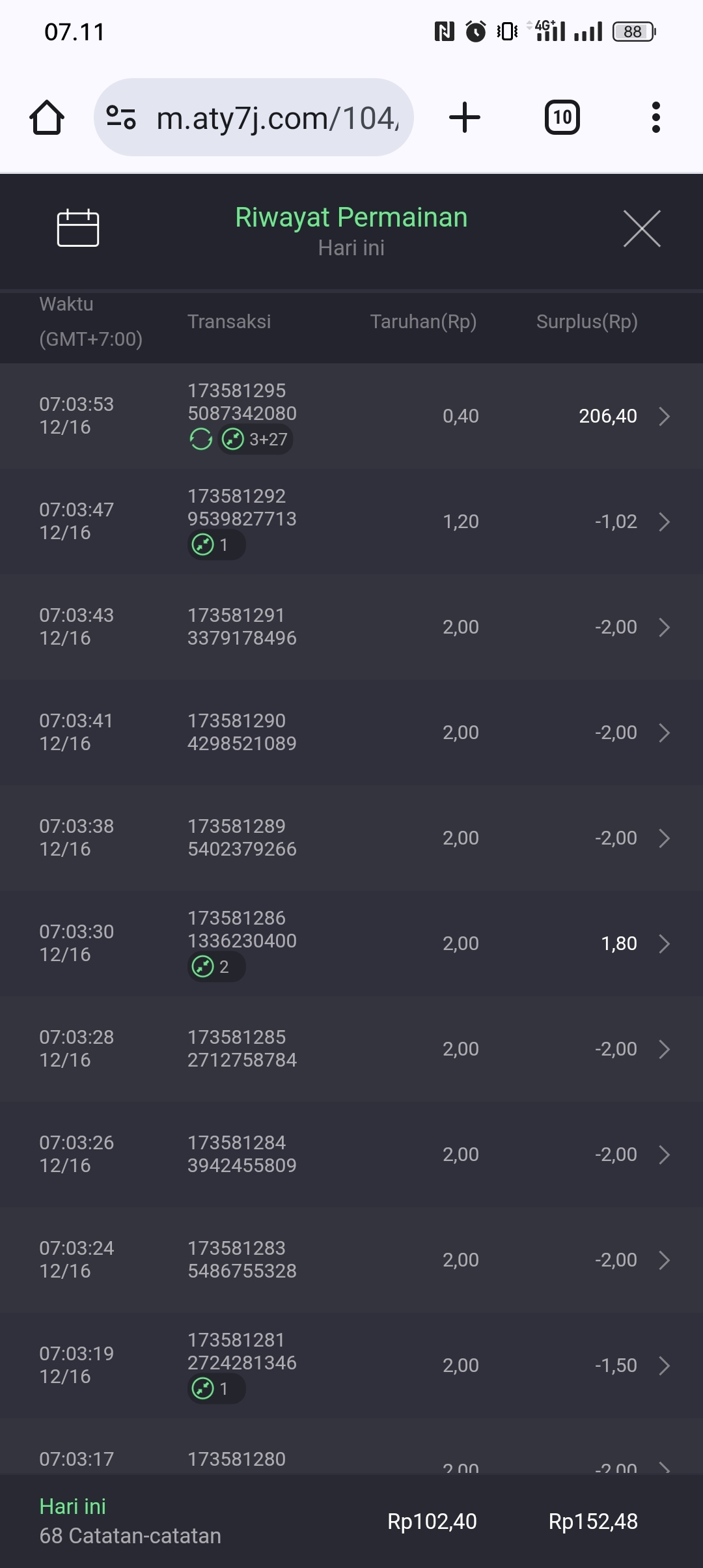Expand the 07:03:30 transaction chevron
Screen dimensions: 703x1568
pos(664,944)
